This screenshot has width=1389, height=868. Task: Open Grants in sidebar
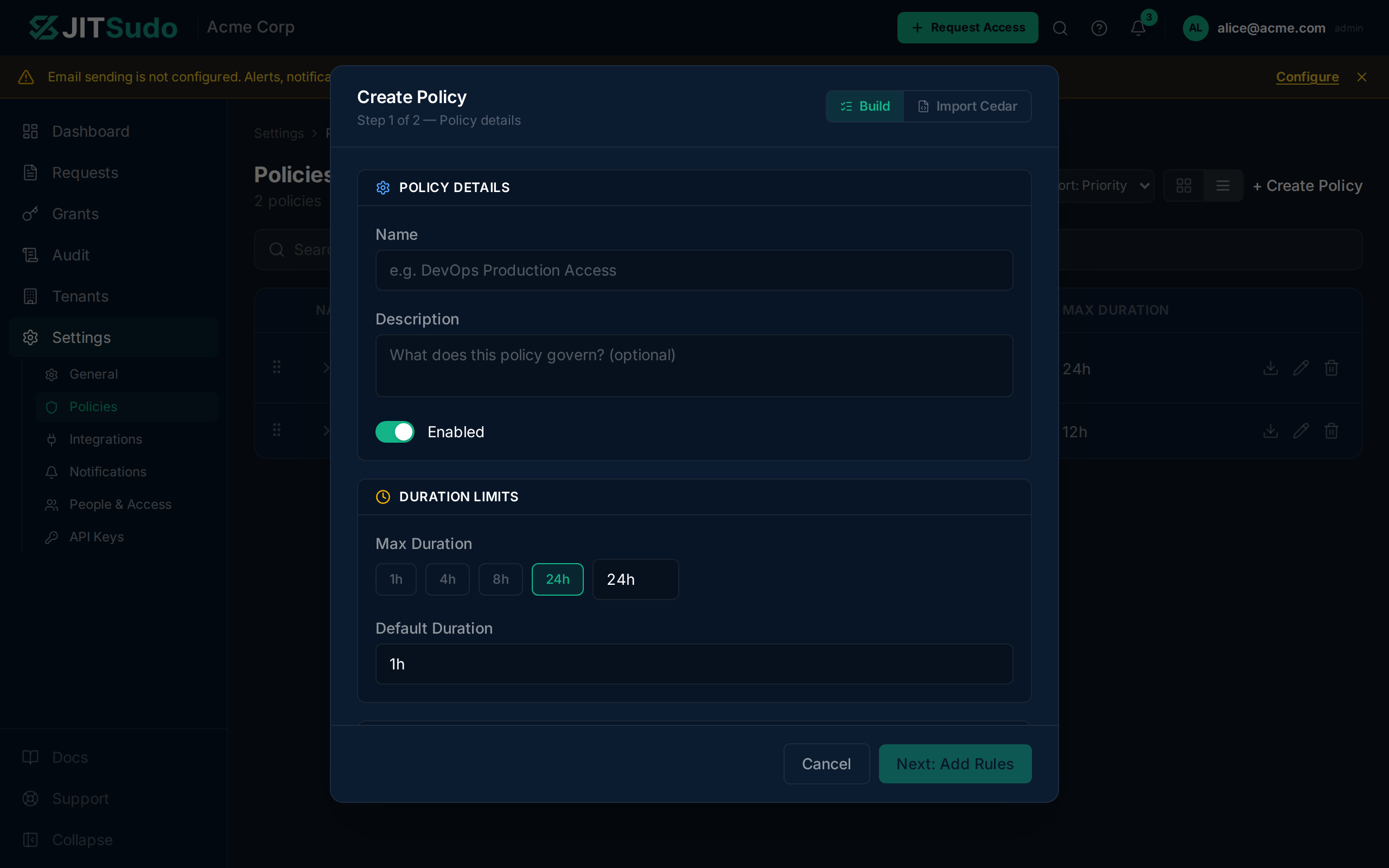(x=113, y=214)
